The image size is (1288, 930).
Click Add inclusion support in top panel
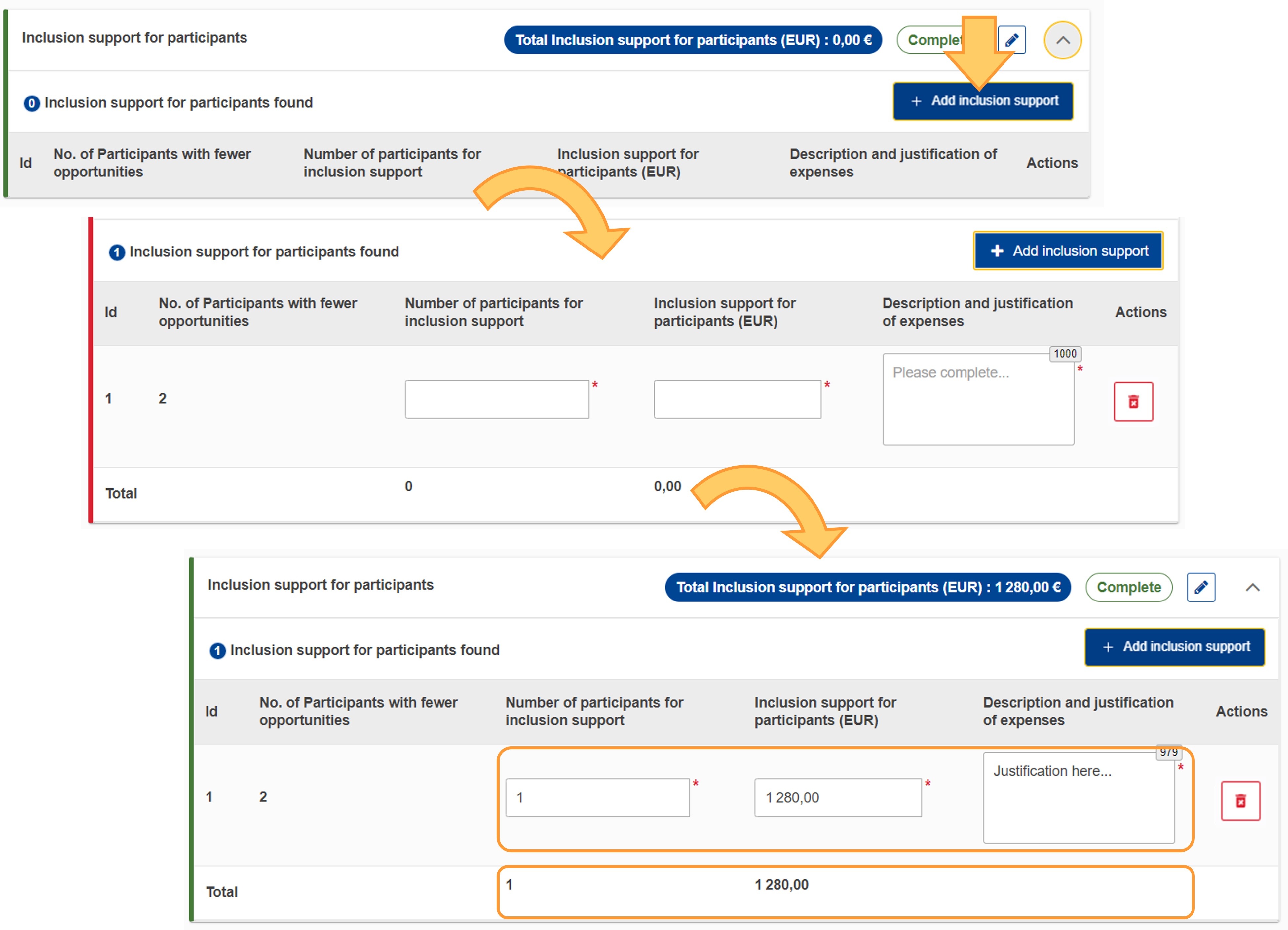pos(983,101)
